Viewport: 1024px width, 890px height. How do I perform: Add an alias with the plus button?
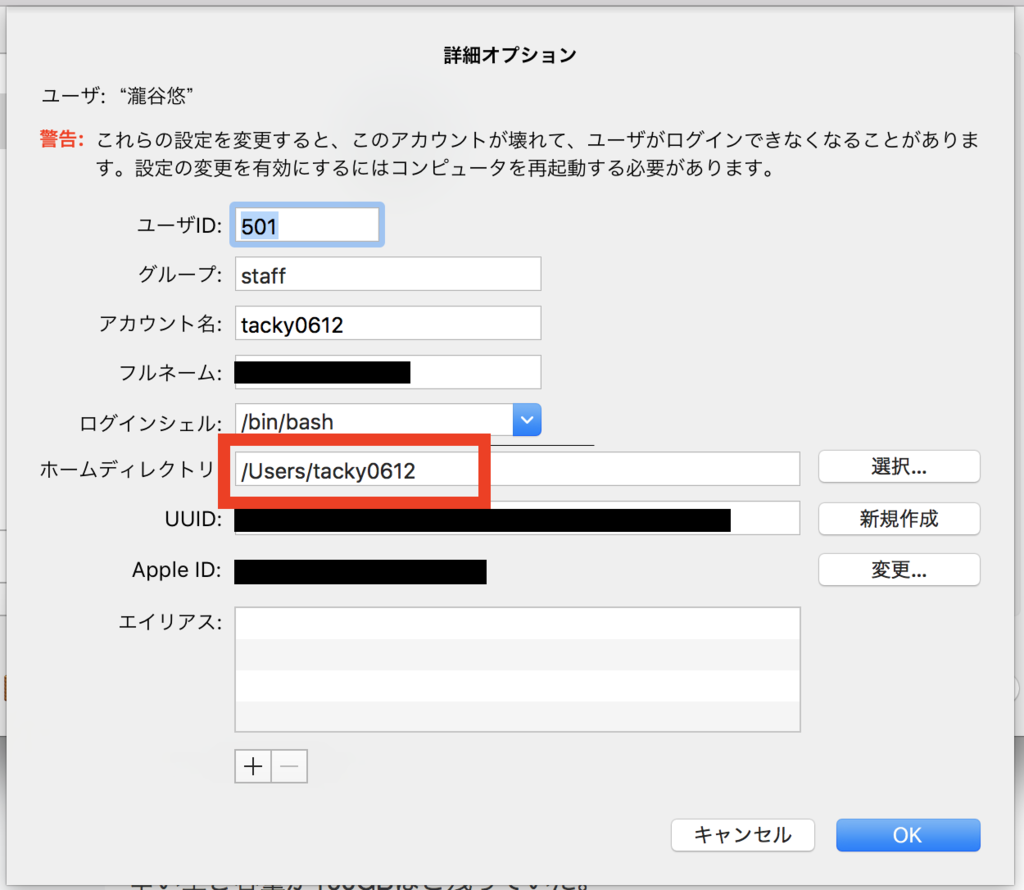coord(253,766)
